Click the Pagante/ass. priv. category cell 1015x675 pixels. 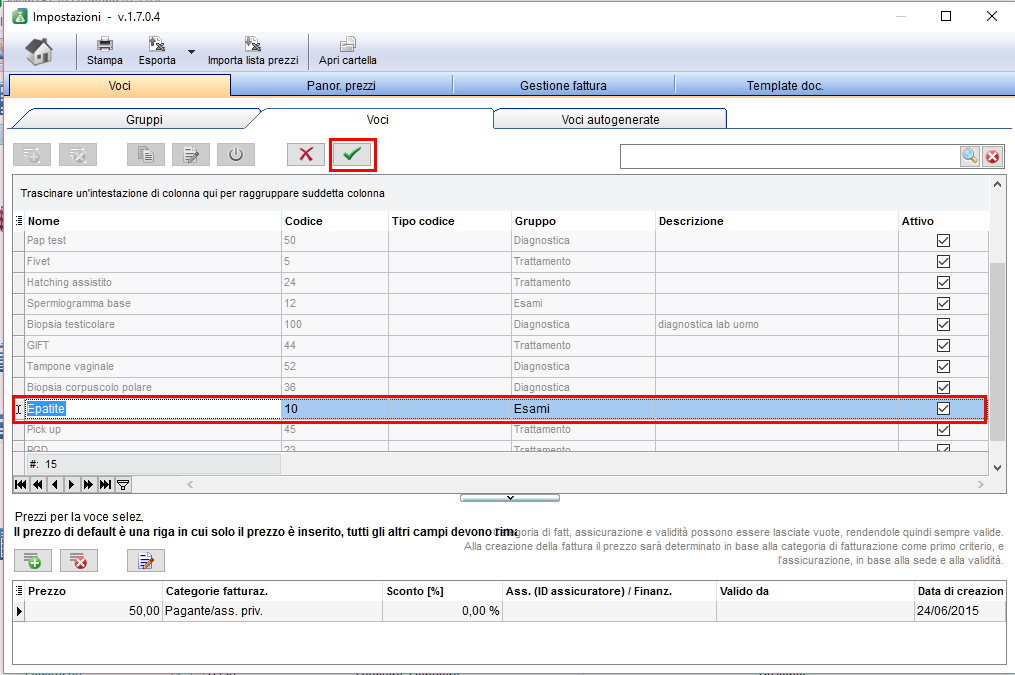click(273, 611)
